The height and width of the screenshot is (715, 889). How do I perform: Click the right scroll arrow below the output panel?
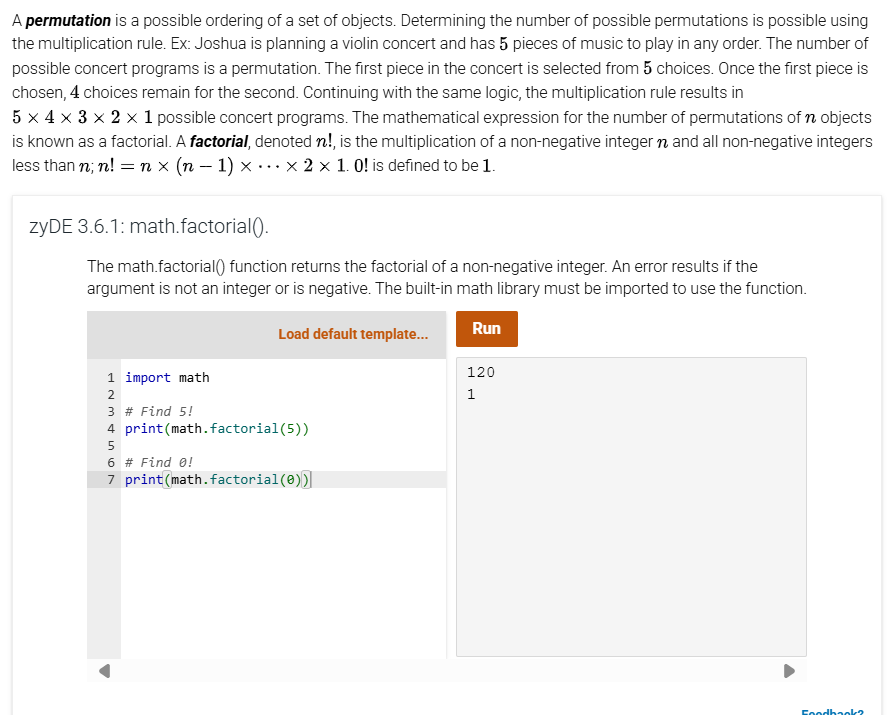(790, 671)
